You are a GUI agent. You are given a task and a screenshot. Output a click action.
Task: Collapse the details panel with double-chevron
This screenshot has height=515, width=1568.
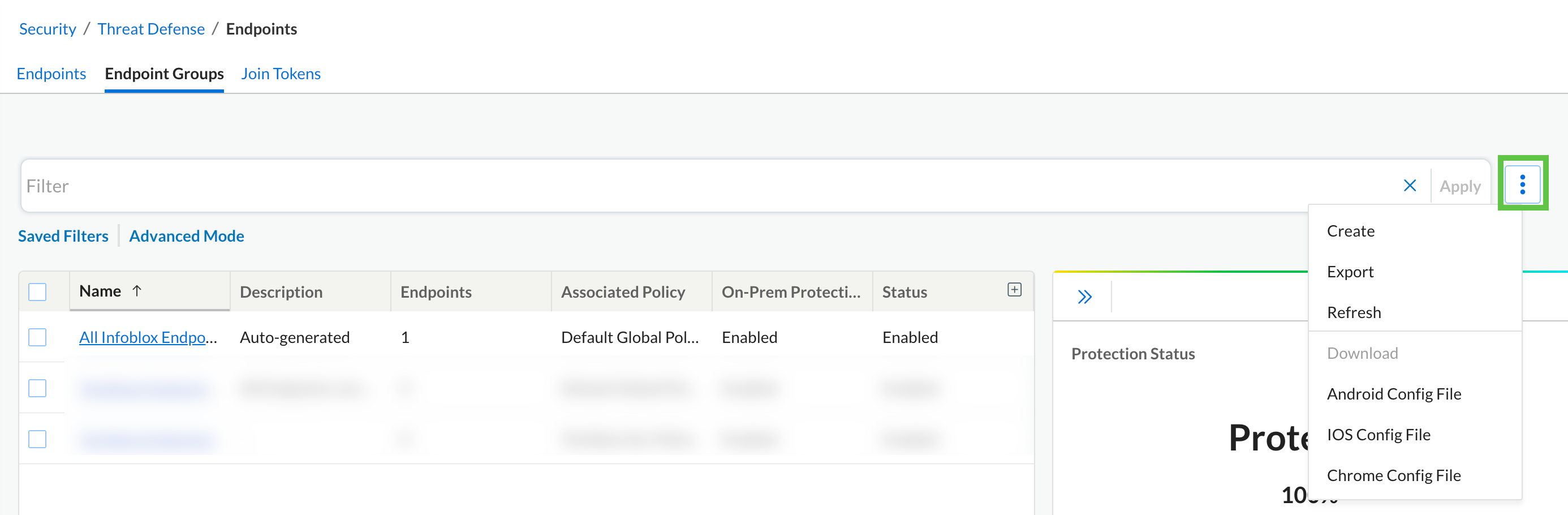pyautogui.click(x=1084, y=297)
